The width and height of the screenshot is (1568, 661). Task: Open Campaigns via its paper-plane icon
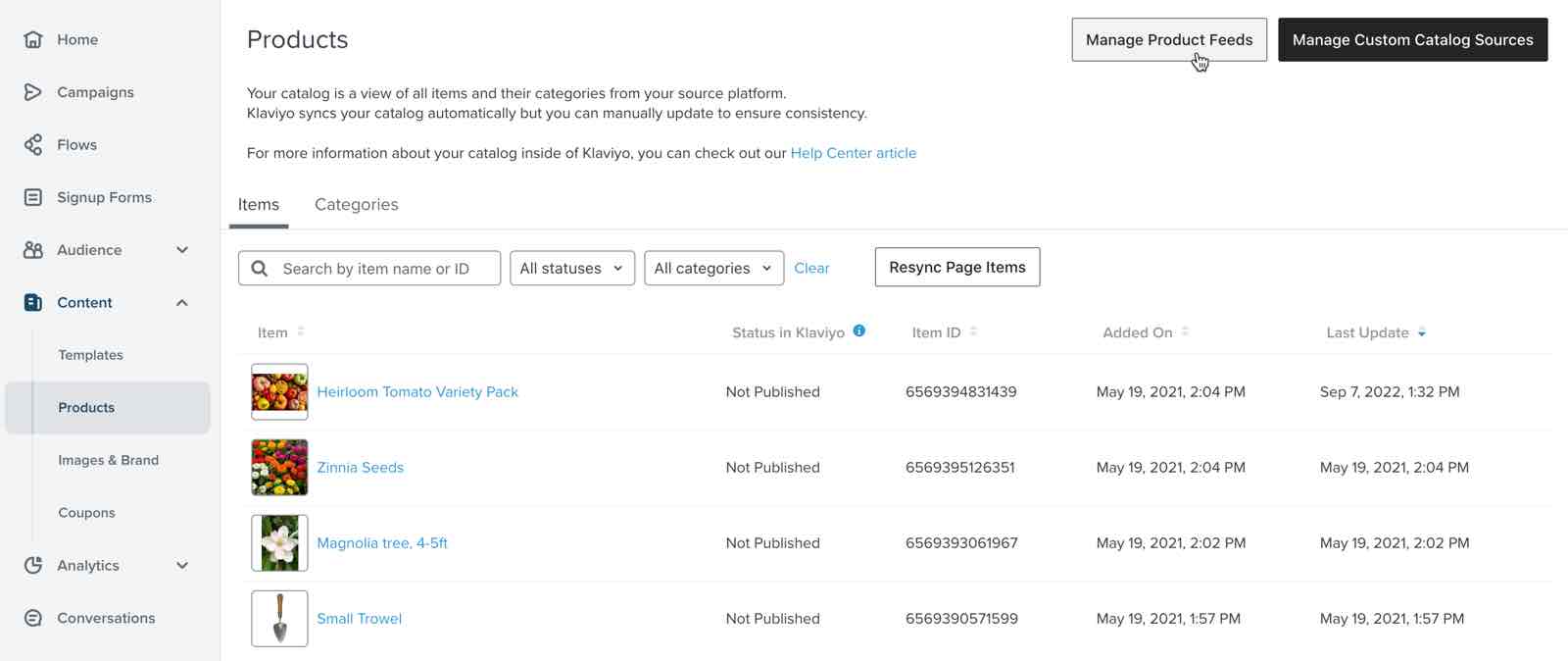(33, 92)
